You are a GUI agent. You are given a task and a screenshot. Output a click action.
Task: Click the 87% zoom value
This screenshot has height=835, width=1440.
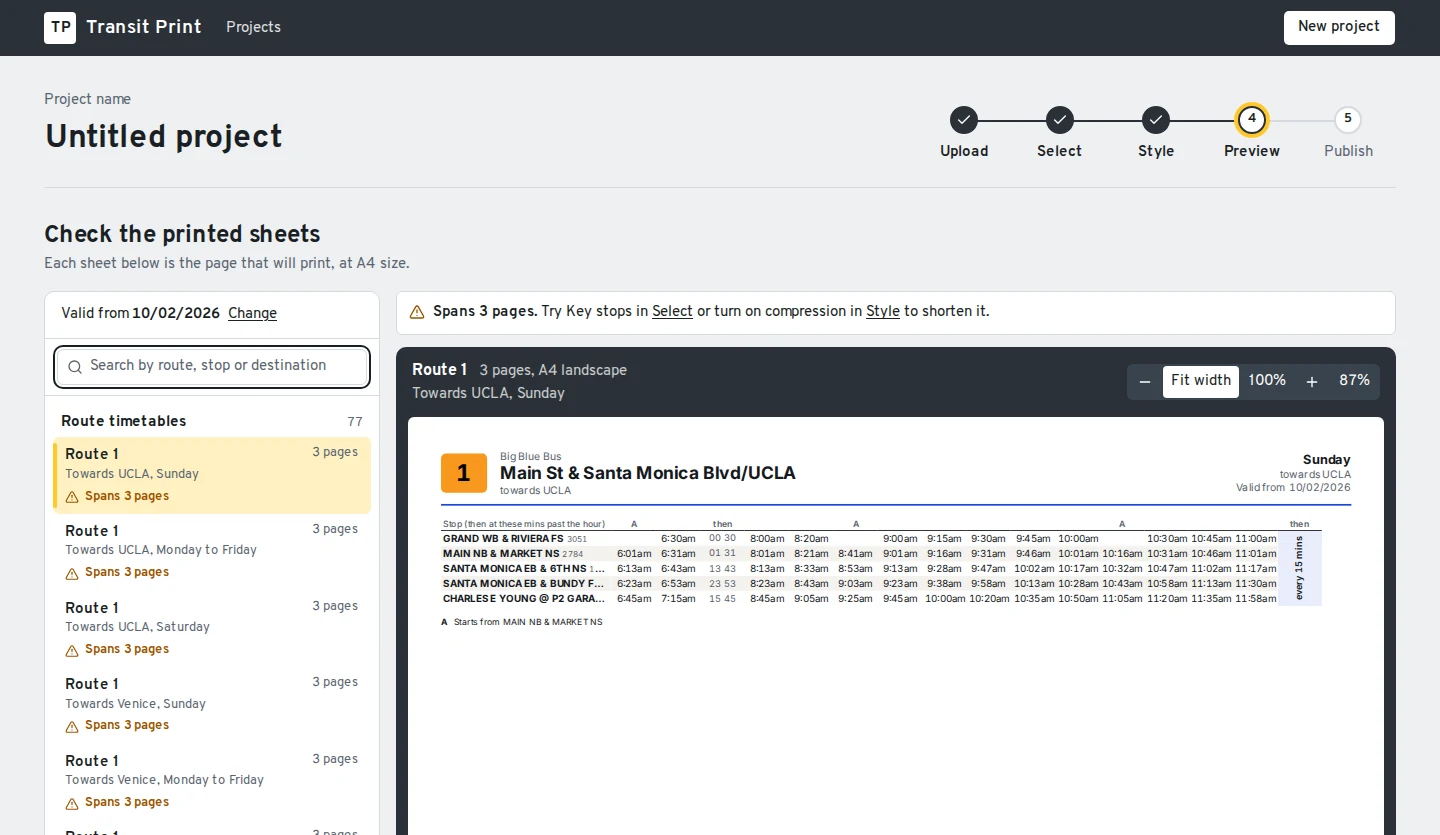1354,381
